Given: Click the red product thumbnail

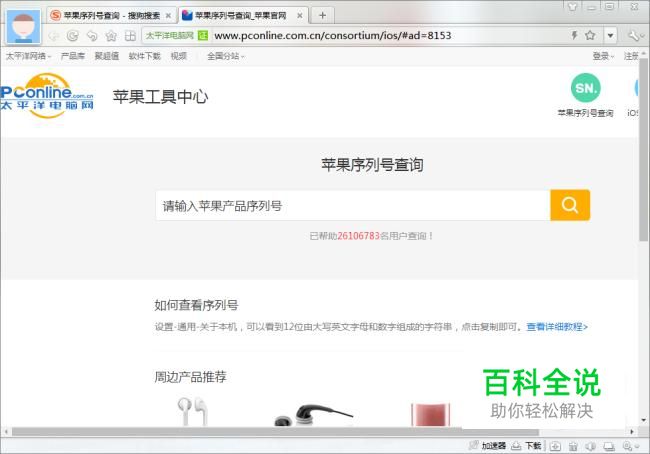Looking at the screenshot, I should 430,414.
